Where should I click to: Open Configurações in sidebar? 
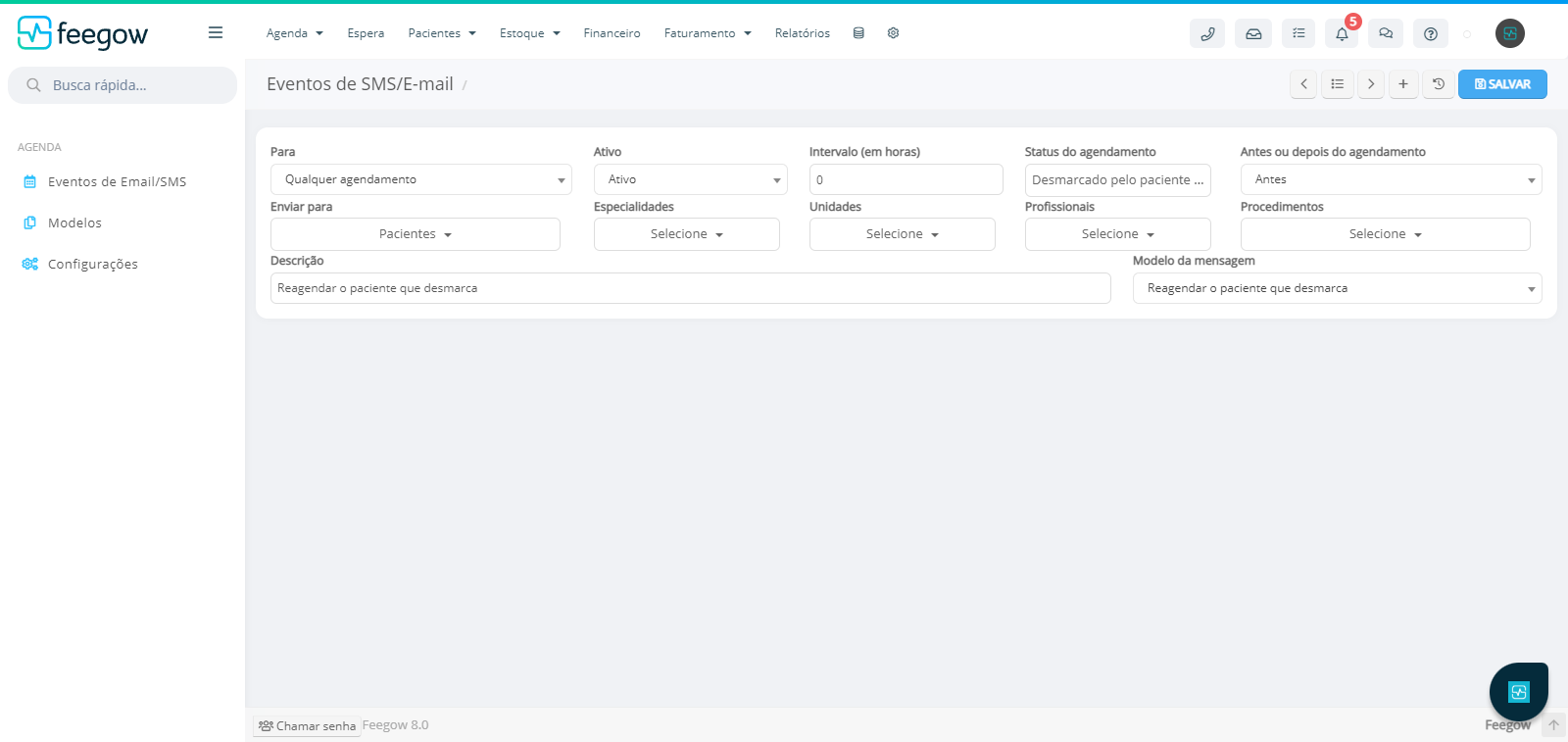[x=92, y=264]
